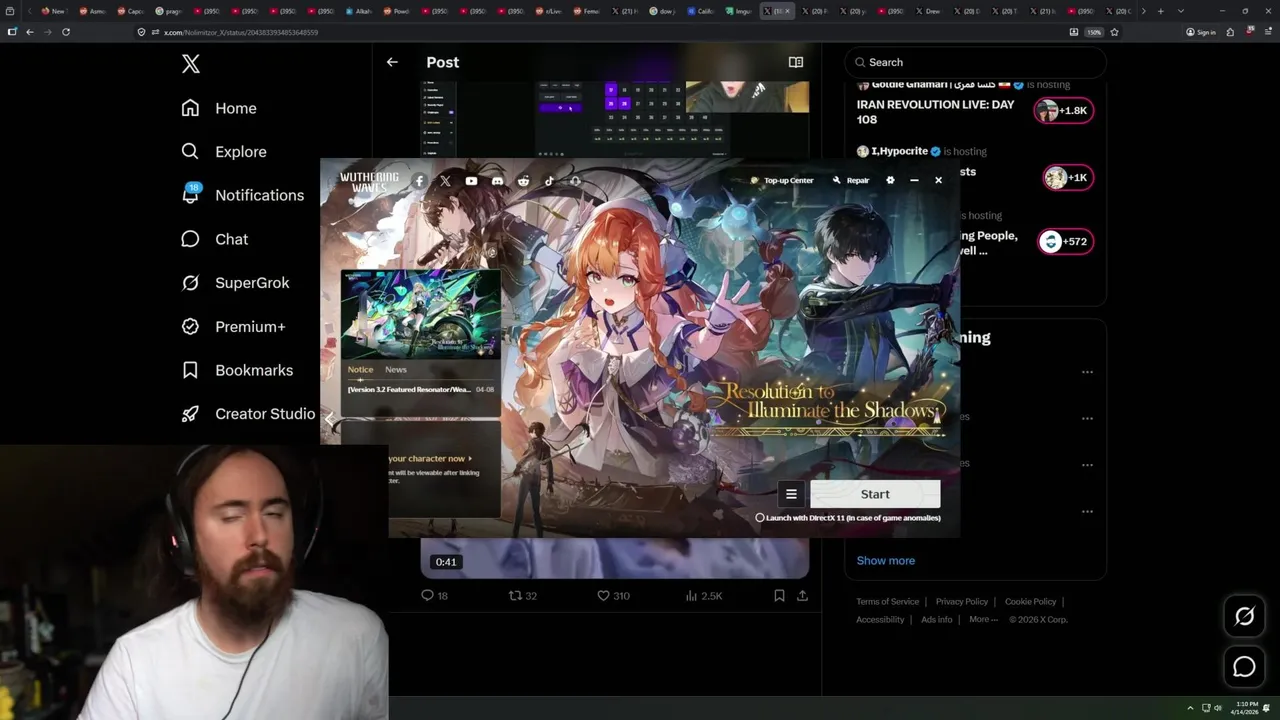
Task: Click 'your character now' link in launcher
Action: coord(430,458)
